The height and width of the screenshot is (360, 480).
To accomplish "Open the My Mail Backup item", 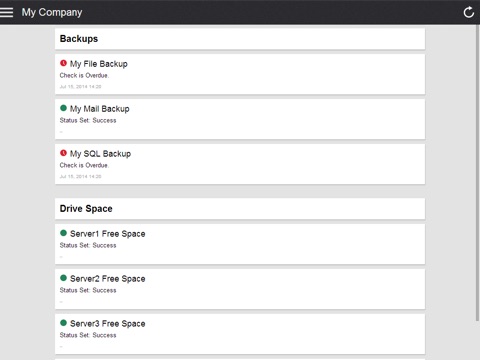I will [240, 119].
